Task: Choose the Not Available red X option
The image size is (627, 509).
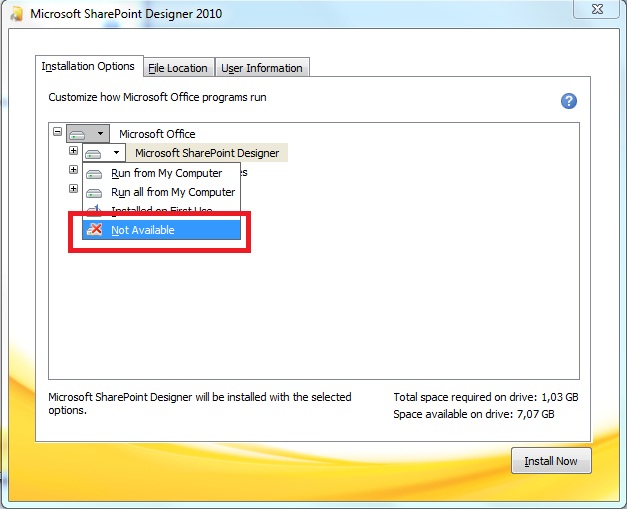Action: 162,230
